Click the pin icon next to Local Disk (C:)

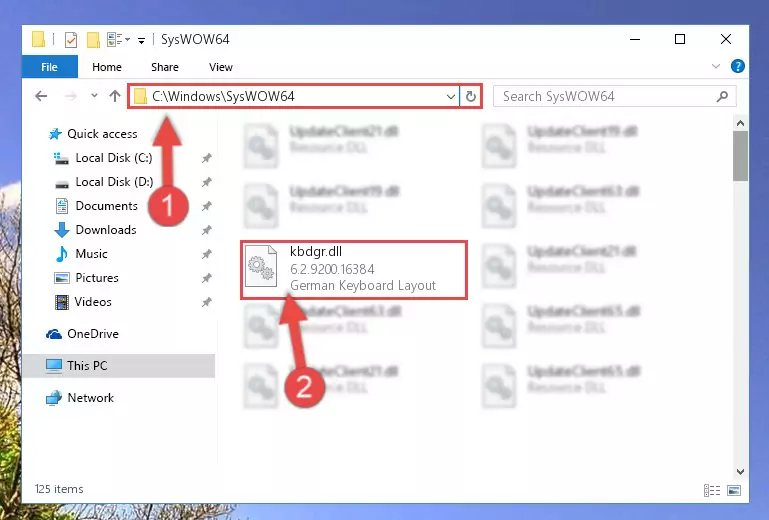tap(206, 158)
